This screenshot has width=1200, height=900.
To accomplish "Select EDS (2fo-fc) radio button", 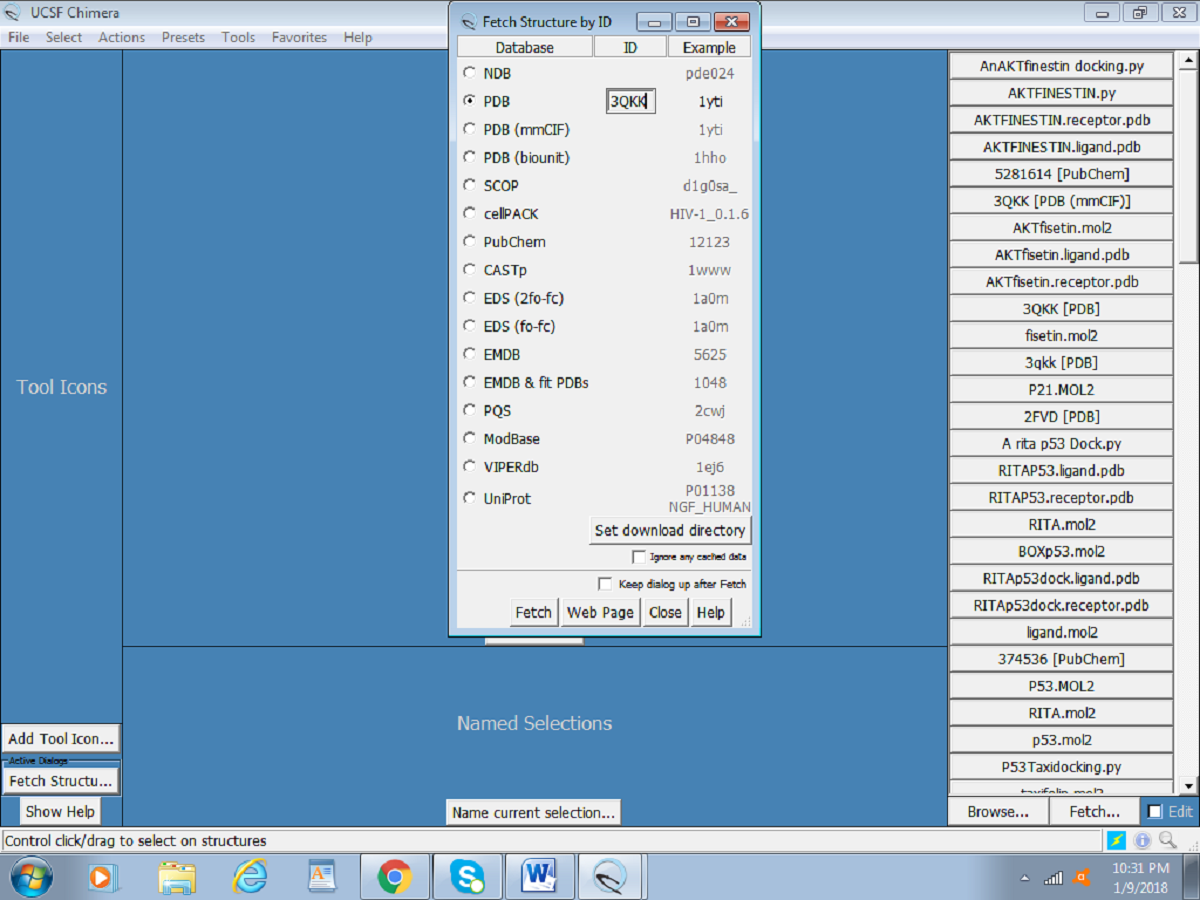I will (x=469, y=298).
